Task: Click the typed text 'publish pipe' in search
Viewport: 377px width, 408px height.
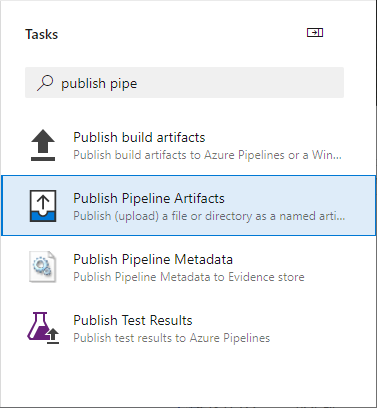Action: [99, 83]
